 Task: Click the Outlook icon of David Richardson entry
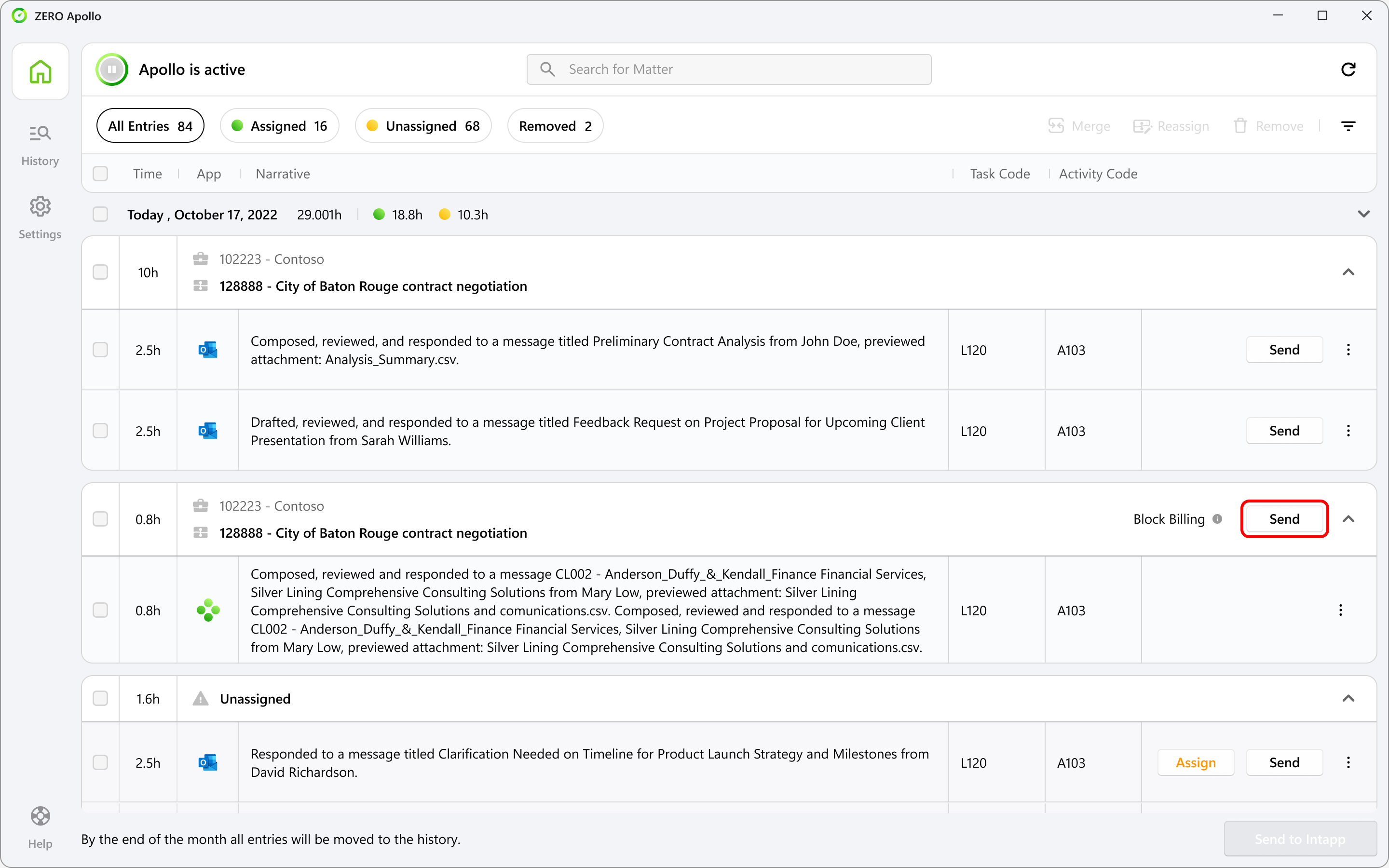[x=207, y=762]
